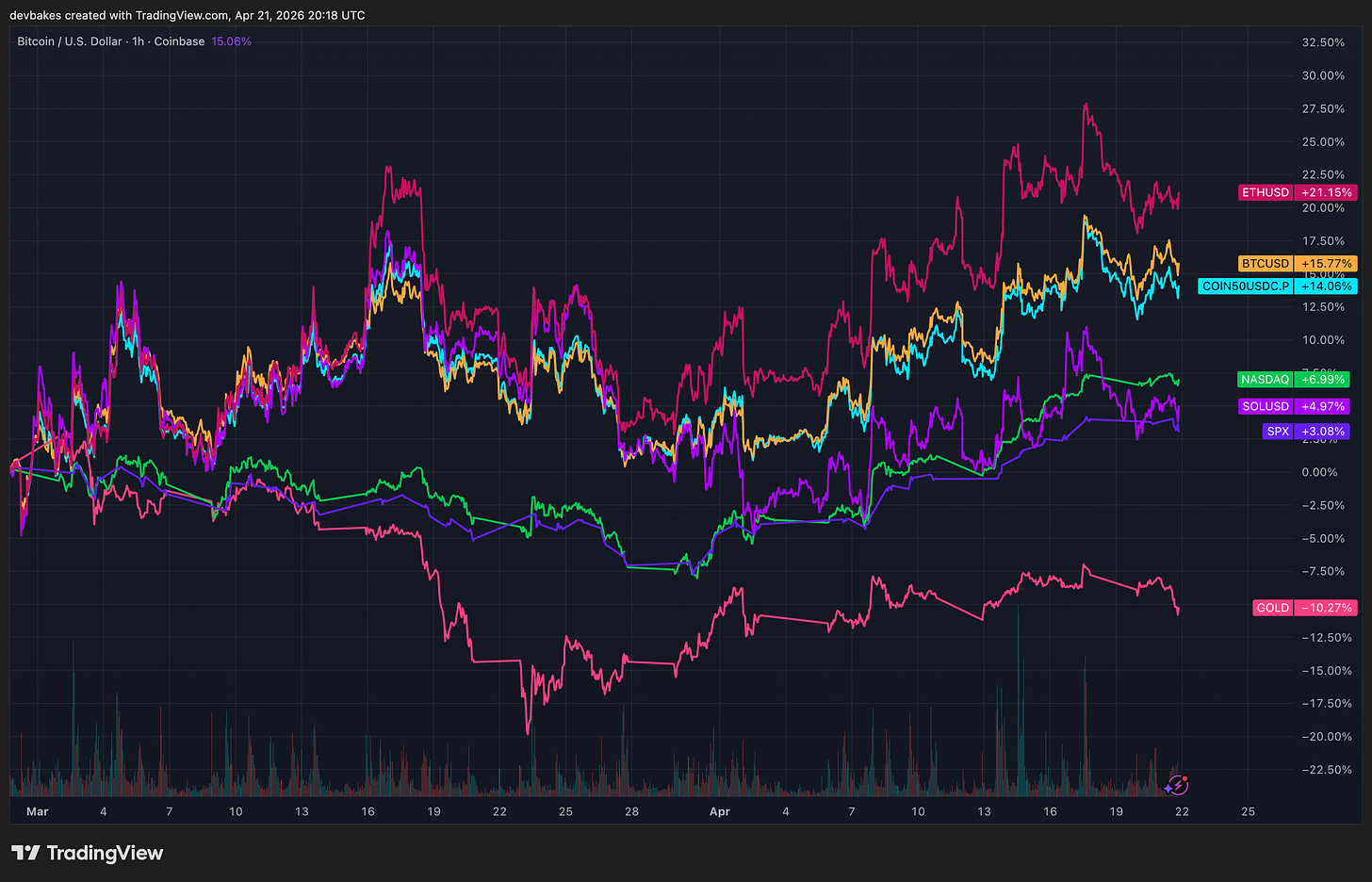This screenshot has height=882, width=1372.
Task: Select the SOLUSD series label
Action: (x=1265, y=406)
